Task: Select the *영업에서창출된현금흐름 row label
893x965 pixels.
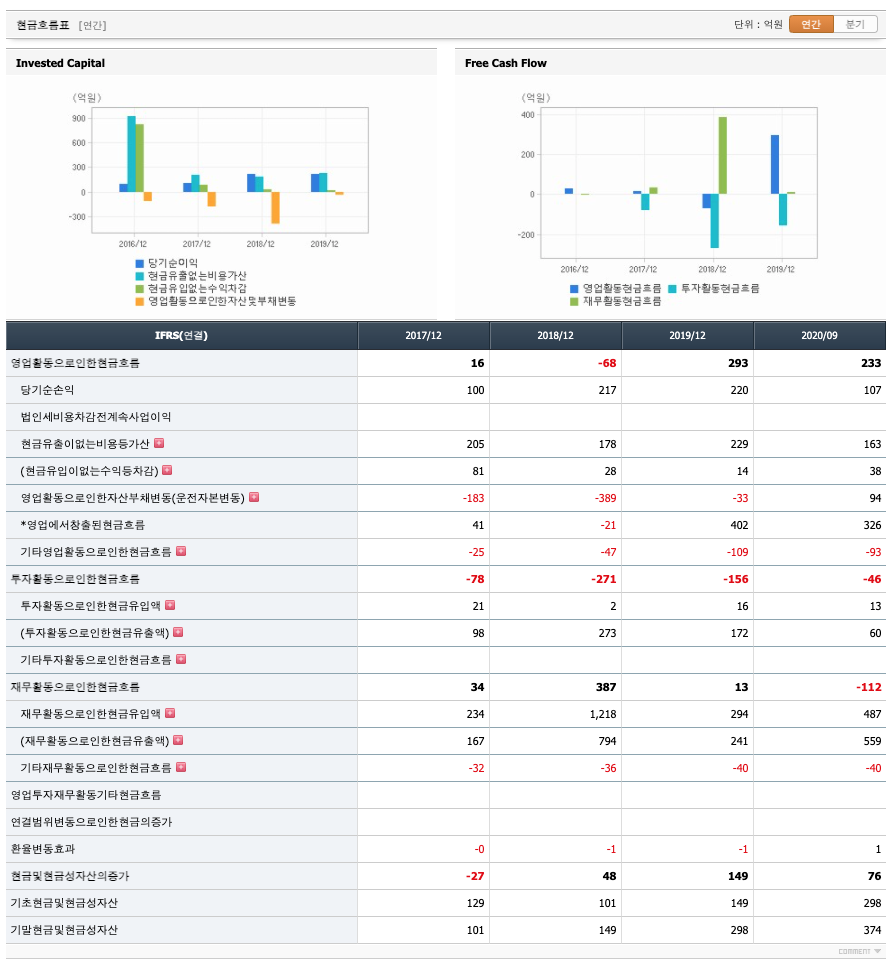Action: (82, 525)
